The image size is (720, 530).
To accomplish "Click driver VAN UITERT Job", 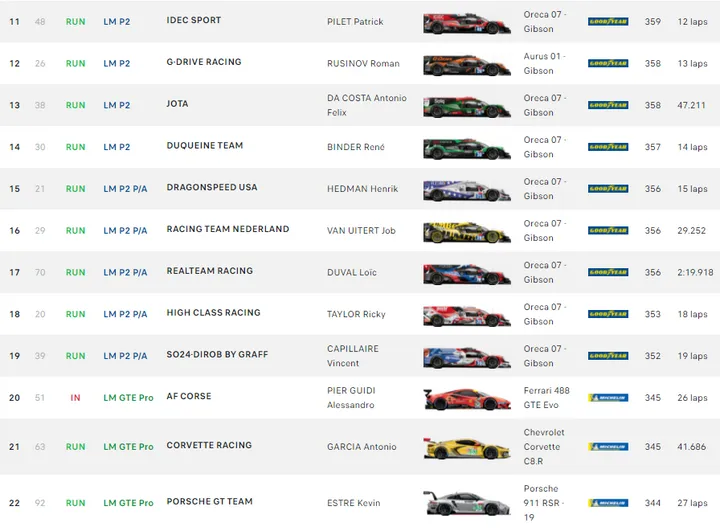I will pos(361,231).
